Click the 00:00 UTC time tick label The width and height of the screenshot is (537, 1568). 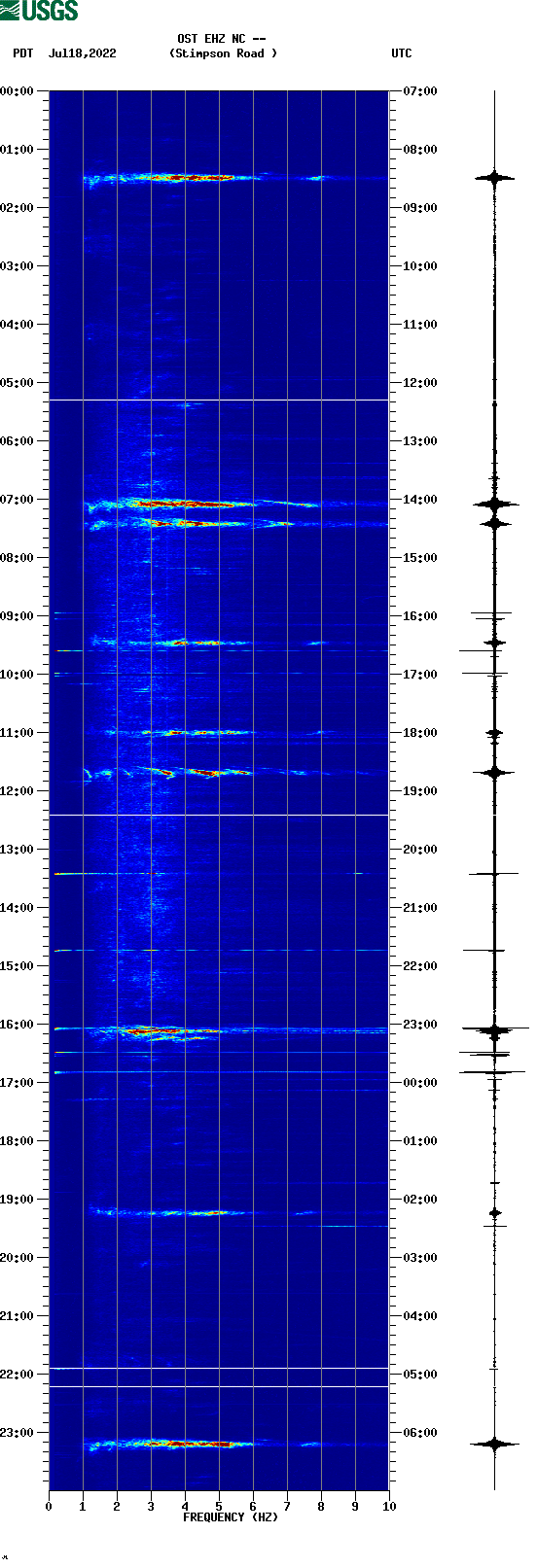419,1083
